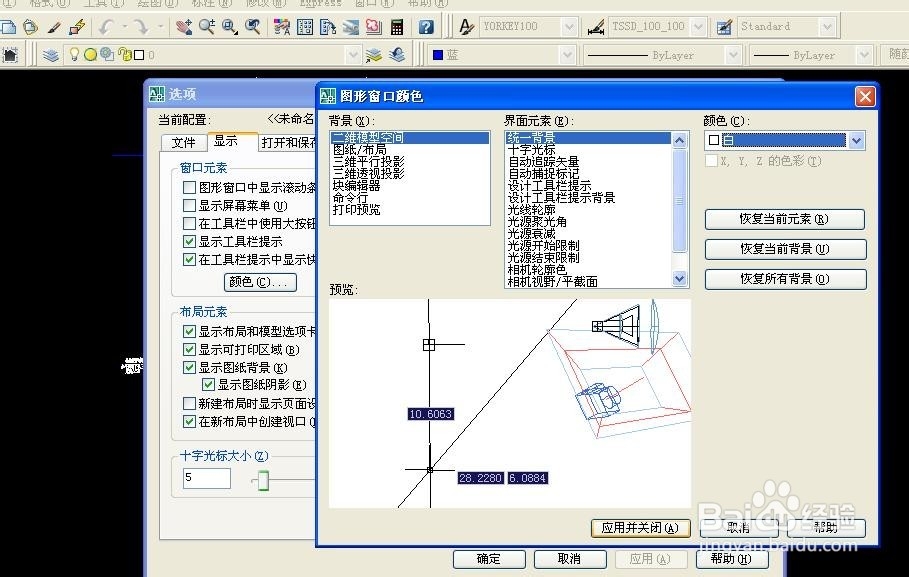The height and width of the screenshot is (577, 909).
Task: Open the QuickCalc calculator icon
Action: [397, 27]
